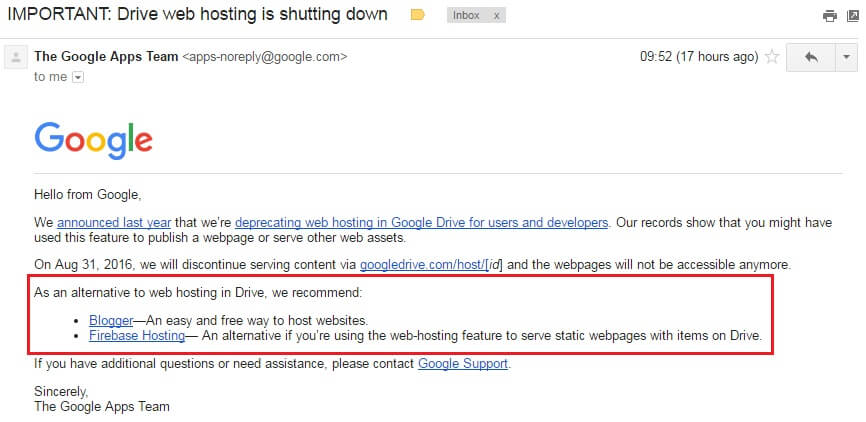Open email in new window icon
Image resolution: width=866 pixels, height=422 pixels.
pyautogui.click(x=852, y=16)
